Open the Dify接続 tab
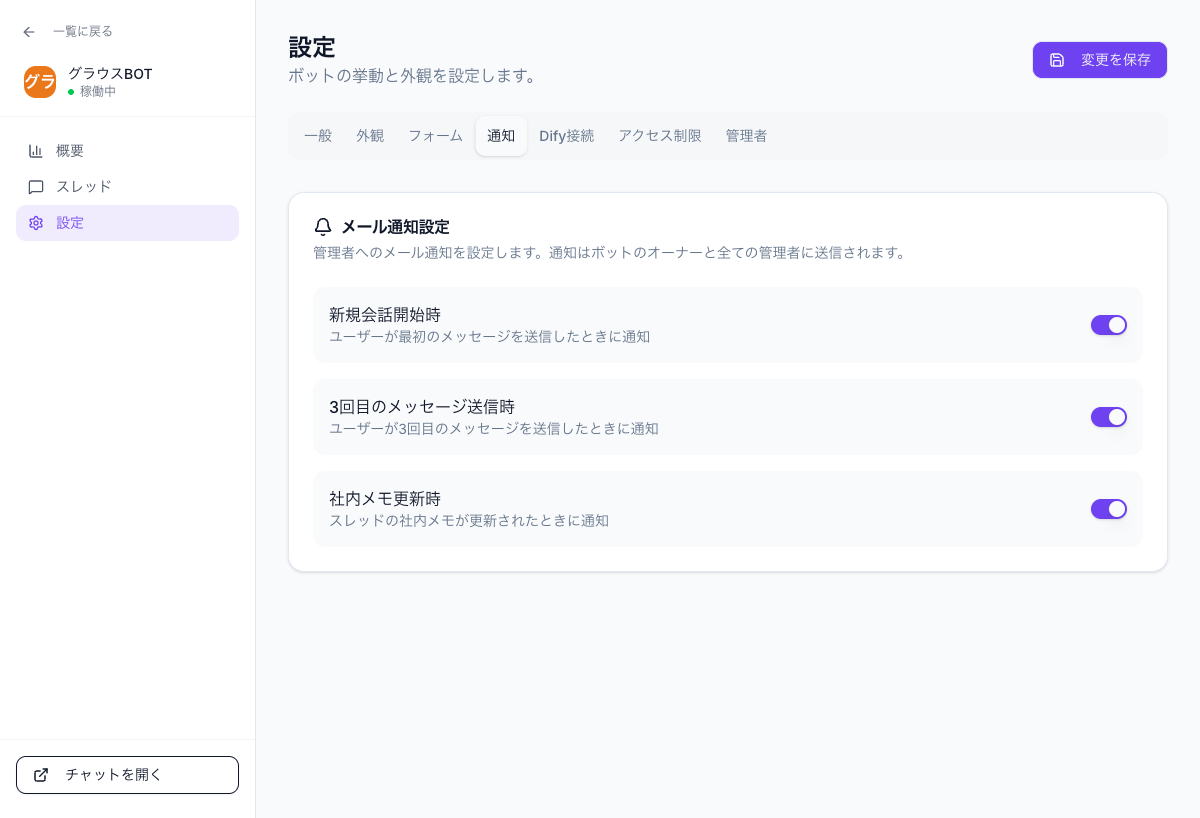The image size is (1200, 818). 566,136
